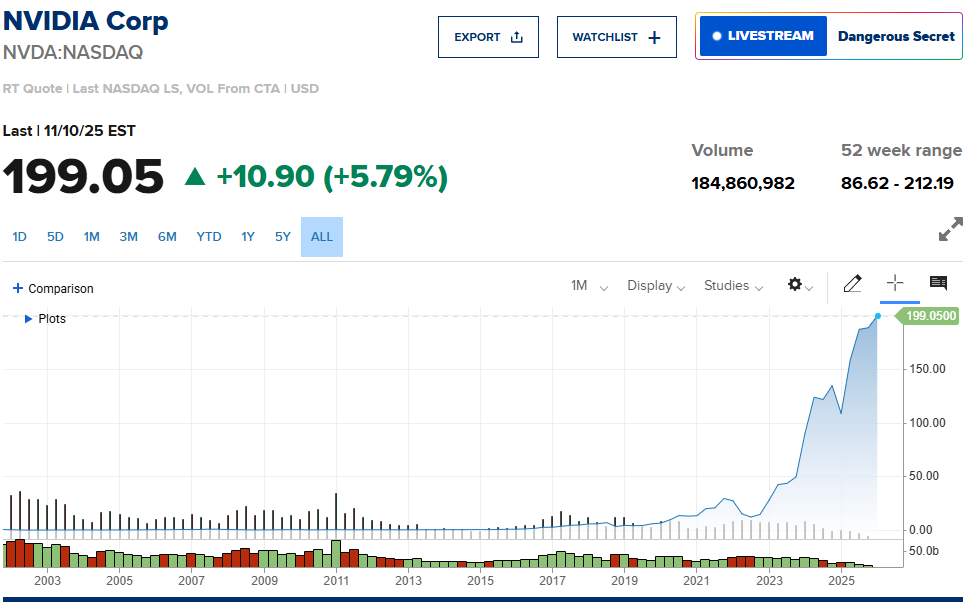Viewport: 971px width, 609px height.
Task: Click the Export upload icon
Action: [x=517, y=37]
